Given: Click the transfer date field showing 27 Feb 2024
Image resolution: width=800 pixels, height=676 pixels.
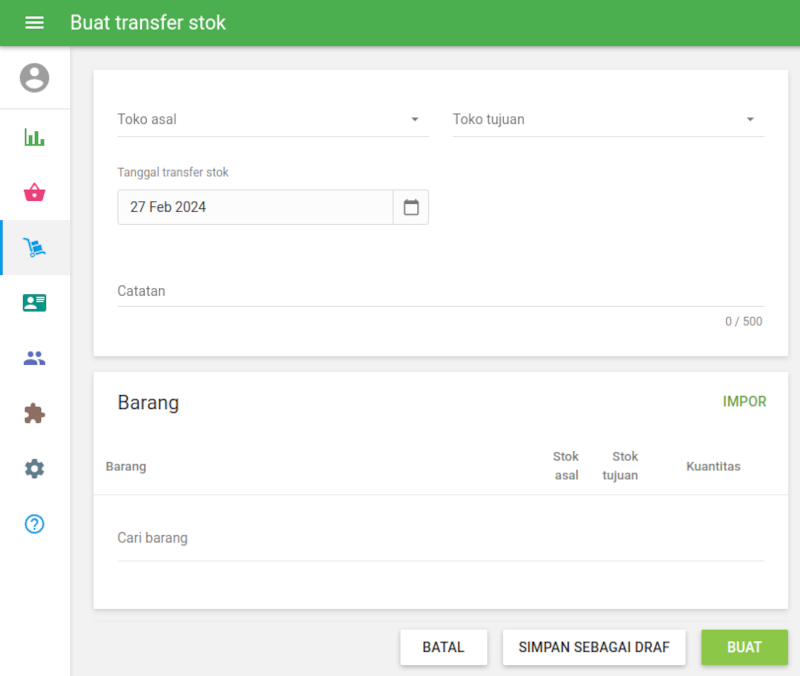Looking at the screenshot, I should 255,207.
